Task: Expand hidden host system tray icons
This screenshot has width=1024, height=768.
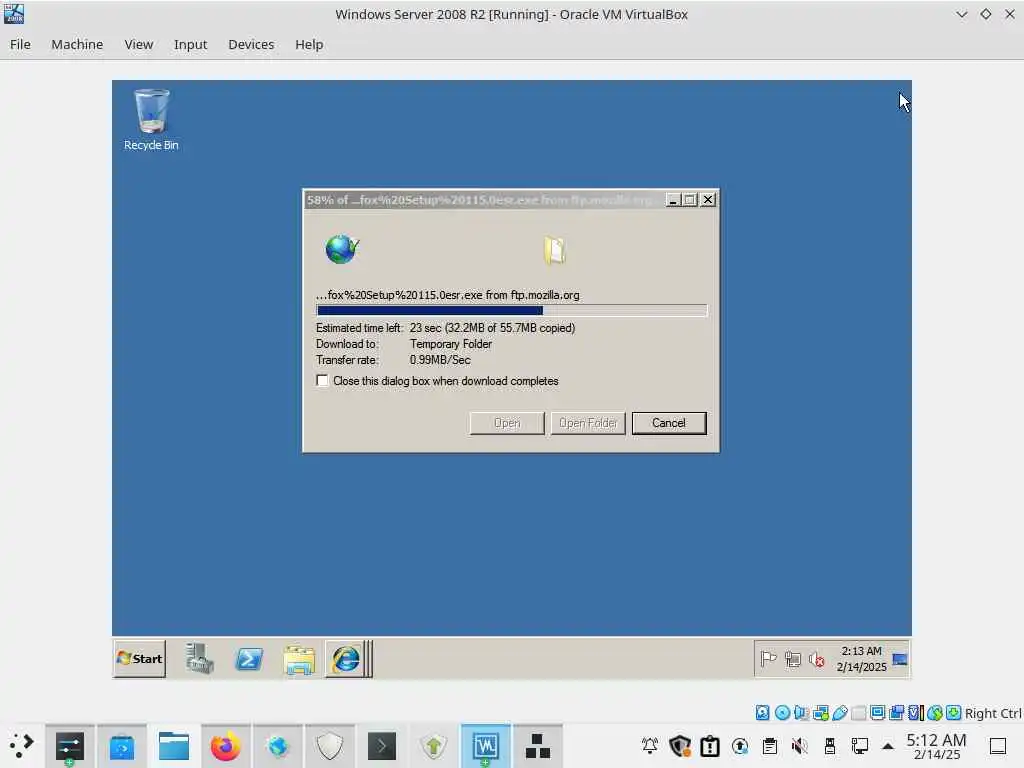Action: [888, 746]
